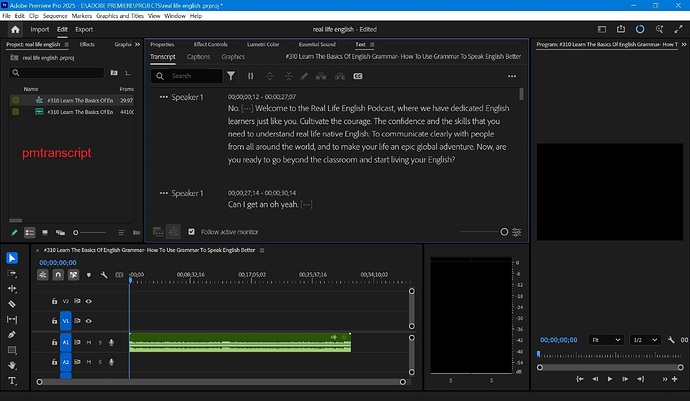Screen dimensions: 690x401
Task: Switch to the Captions tab
Action: (198, 57)
